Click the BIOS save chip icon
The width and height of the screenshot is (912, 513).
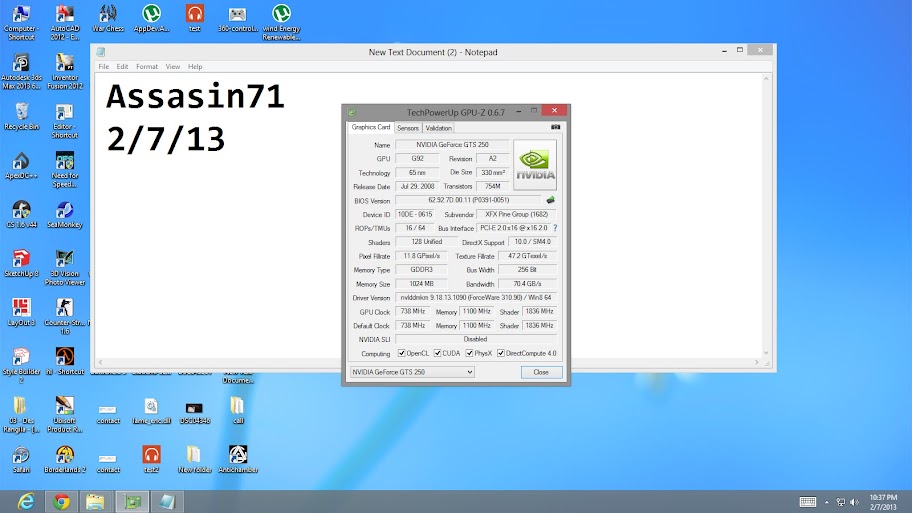[550, 200]
